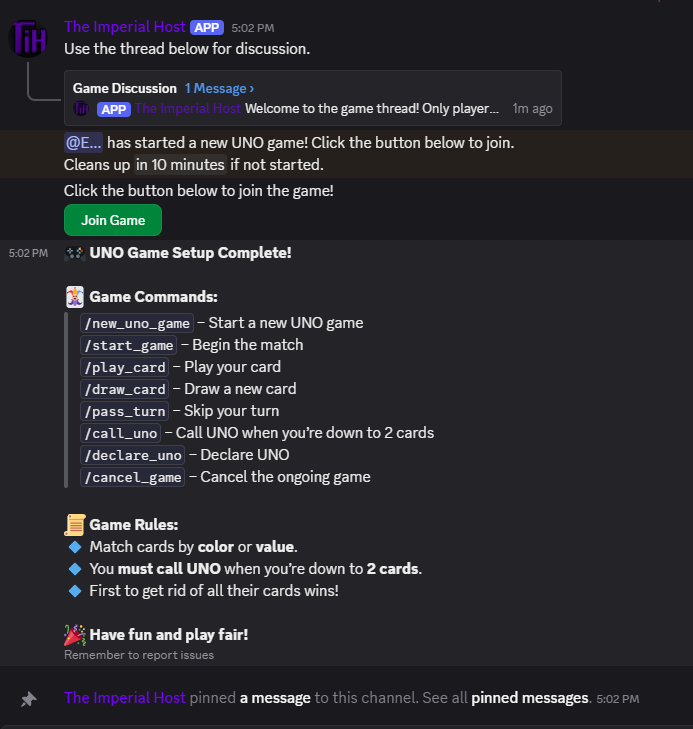Join the UNO game with the green button
This screenshot has height=729, width=693.
coord(113,220)
